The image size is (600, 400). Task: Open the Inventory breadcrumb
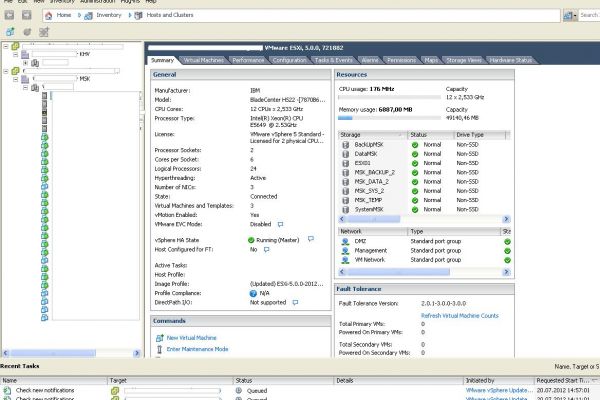108,15
